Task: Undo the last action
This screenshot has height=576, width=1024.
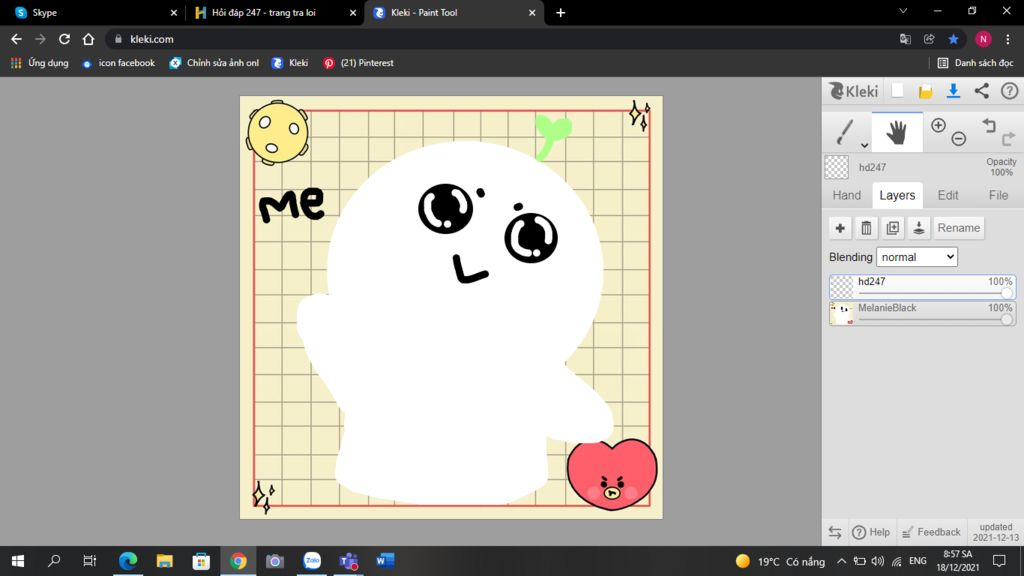Action: [x=989, y=125]
